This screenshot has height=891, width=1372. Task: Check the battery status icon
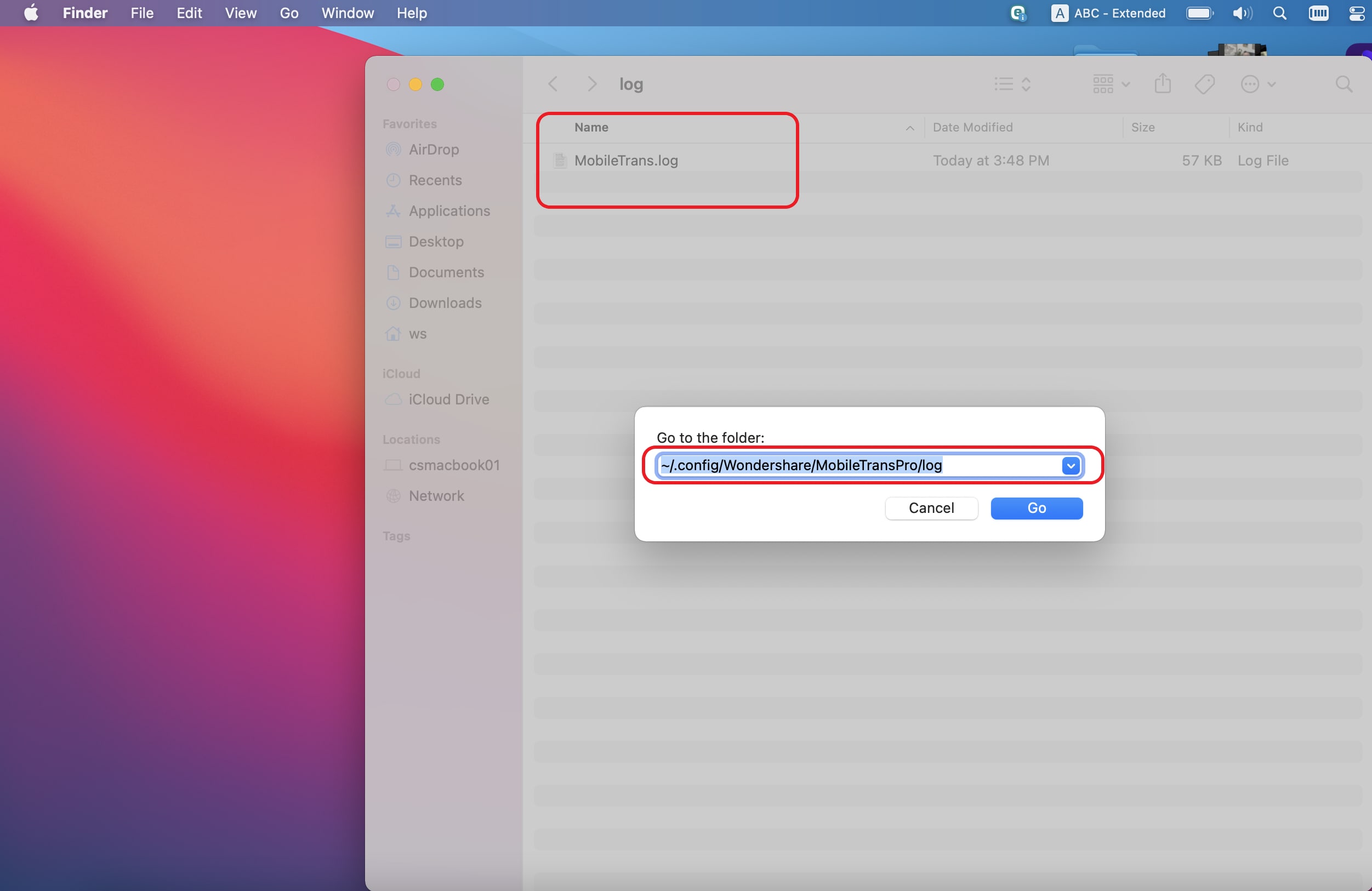1200,13
